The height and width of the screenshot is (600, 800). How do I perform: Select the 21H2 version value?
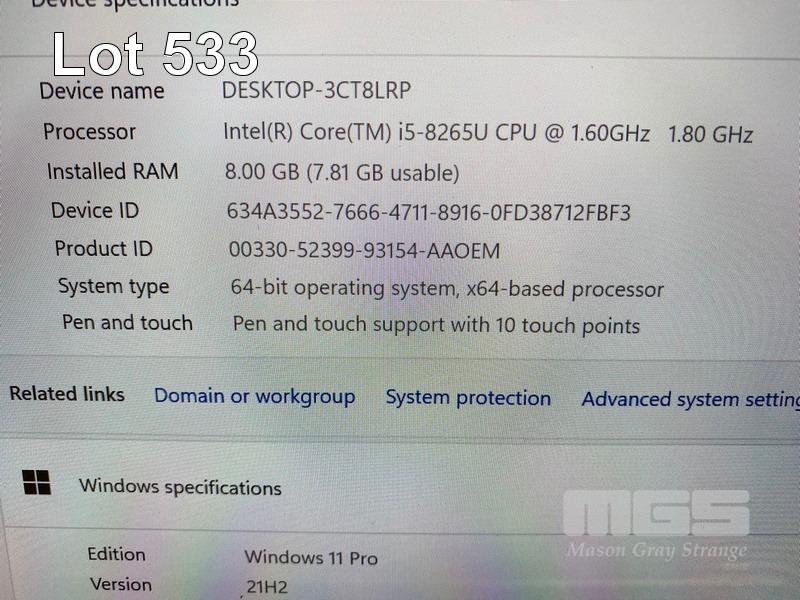click(267, 587)
